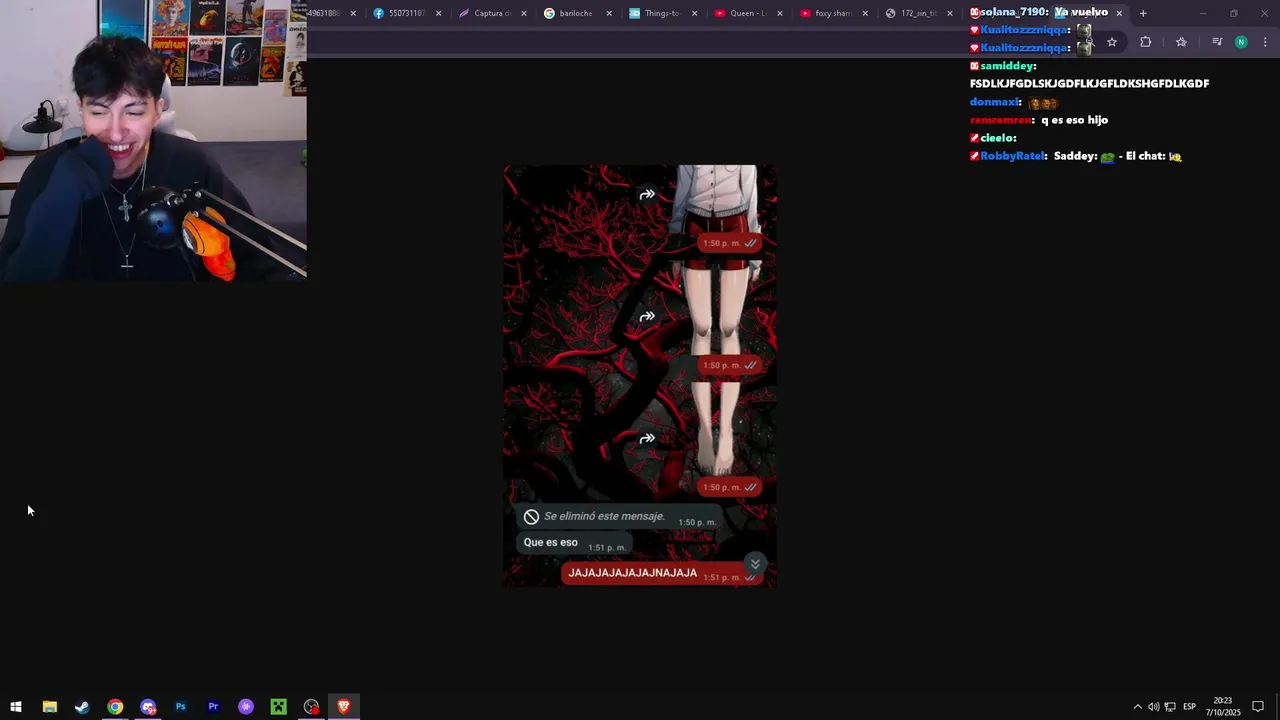This screenshot has height=720, width=1280.
Task: Click the network icon in system tray
Action: tap(1170, 707)
